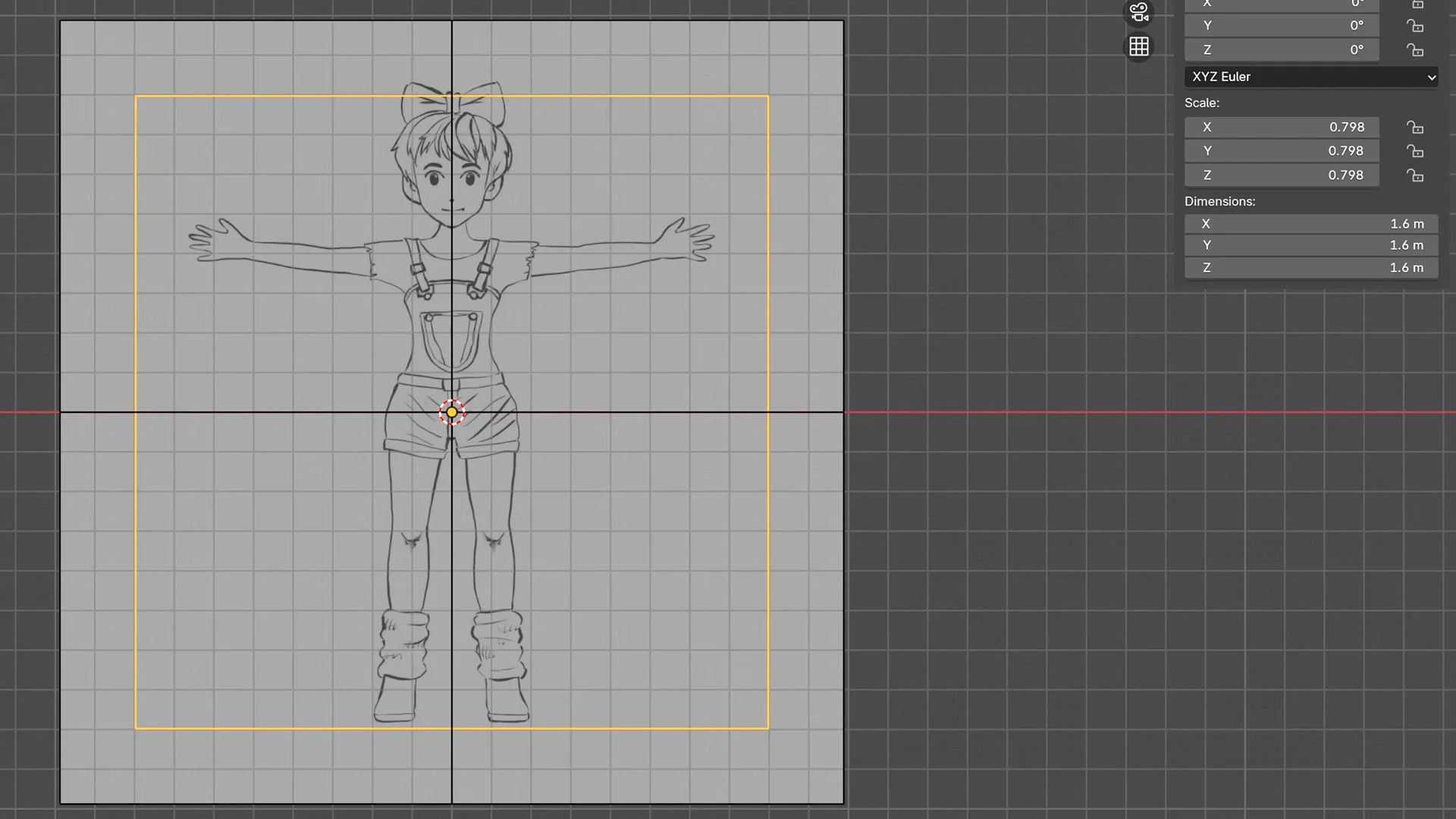
Task: Click the Scale Y lock icon
Action: click(1414, 152)
